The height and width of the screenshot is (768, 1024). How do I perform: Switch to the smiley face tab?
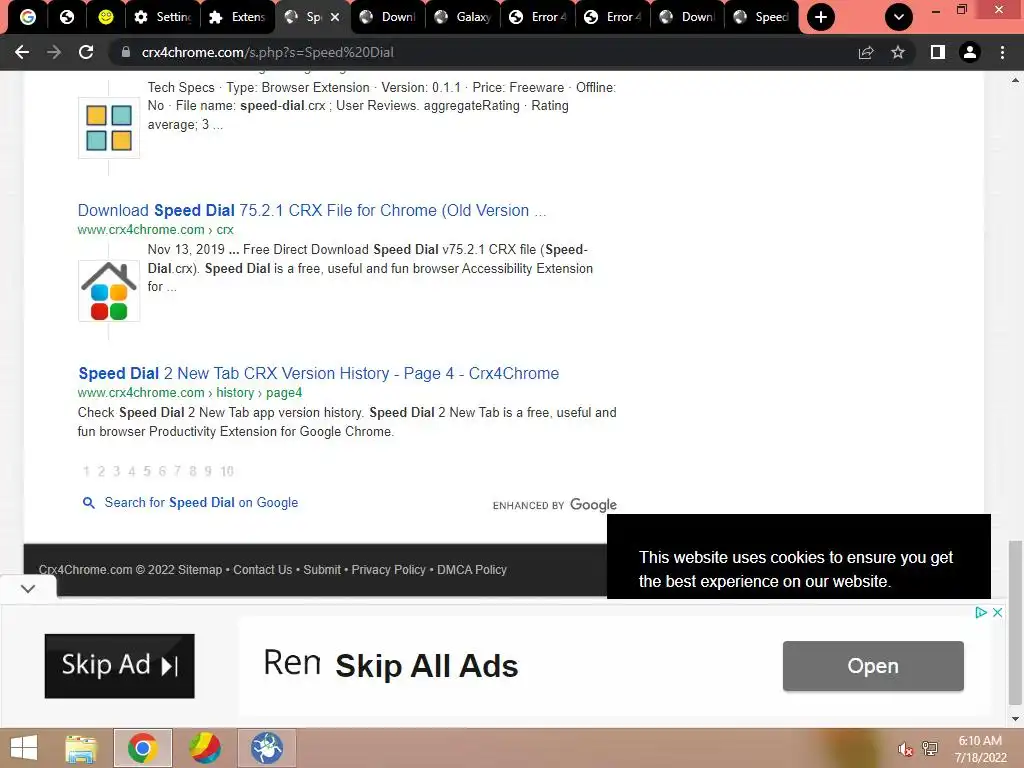pyautogui.click(x=105, y=17)
